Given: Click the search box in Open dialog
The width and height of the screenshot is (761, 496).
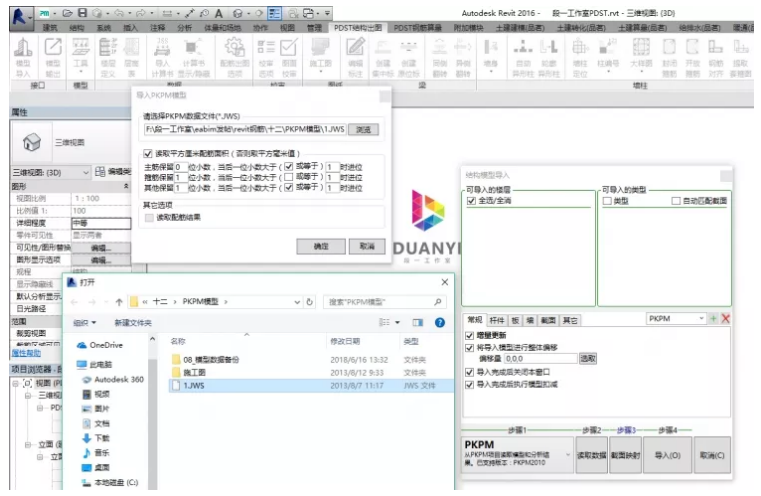Looking at the screenshot, I should tap(384, 302).
